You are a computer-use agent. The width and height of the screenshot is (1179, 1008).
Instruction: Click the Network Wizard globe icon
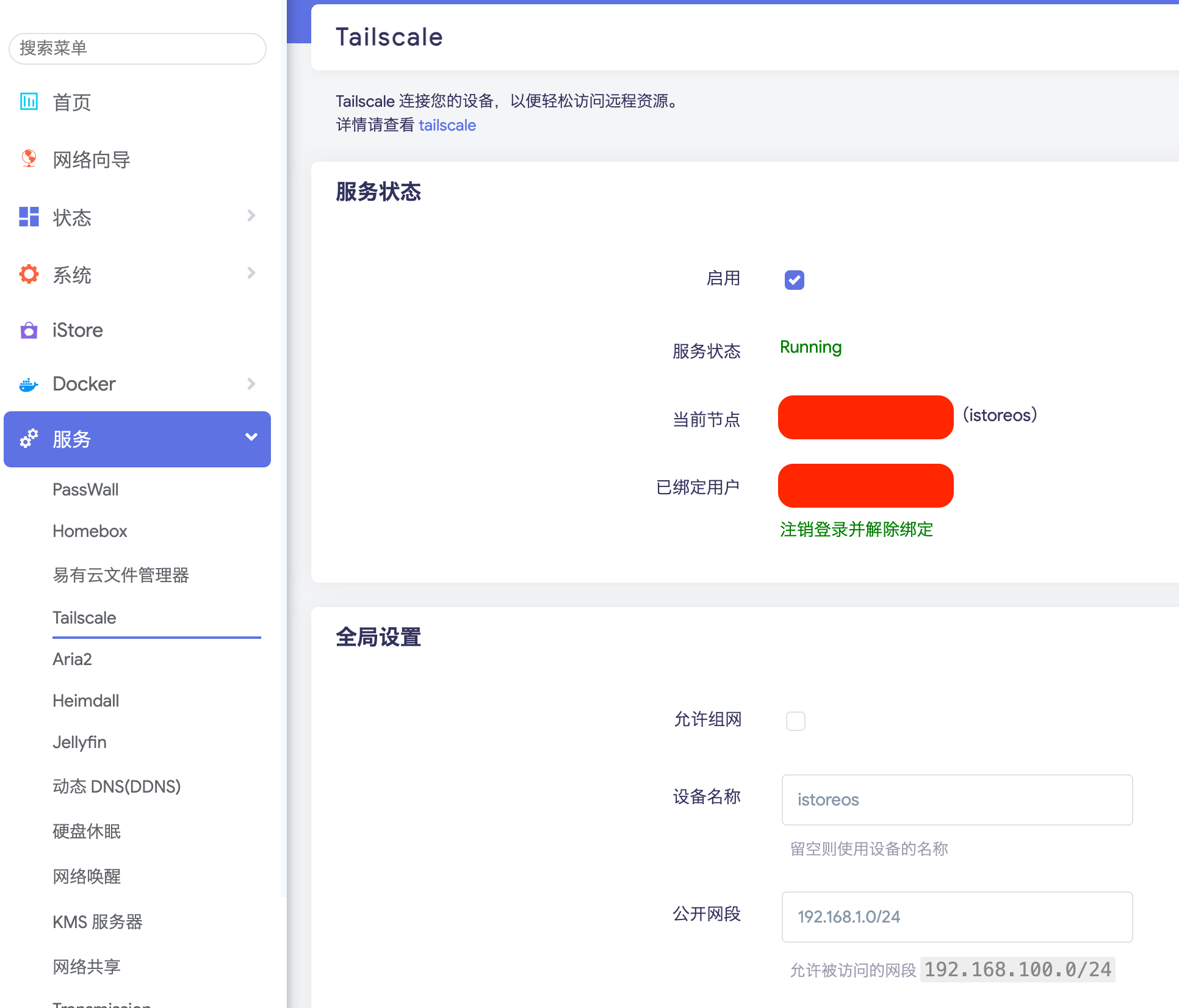(x=29, y=159)
